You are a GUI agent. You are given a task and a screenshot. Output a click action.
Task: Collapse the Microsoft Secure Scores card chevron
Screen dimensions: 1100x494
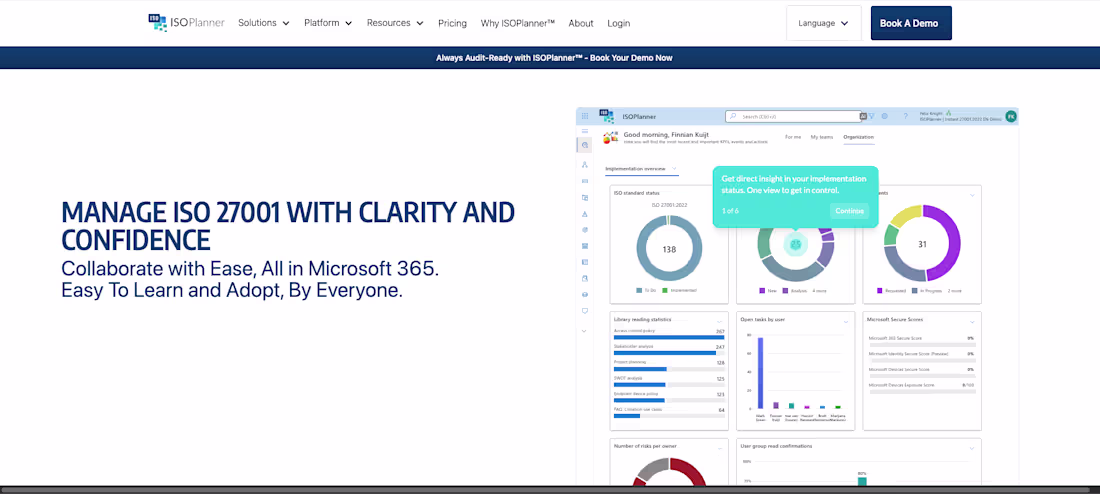972,321
